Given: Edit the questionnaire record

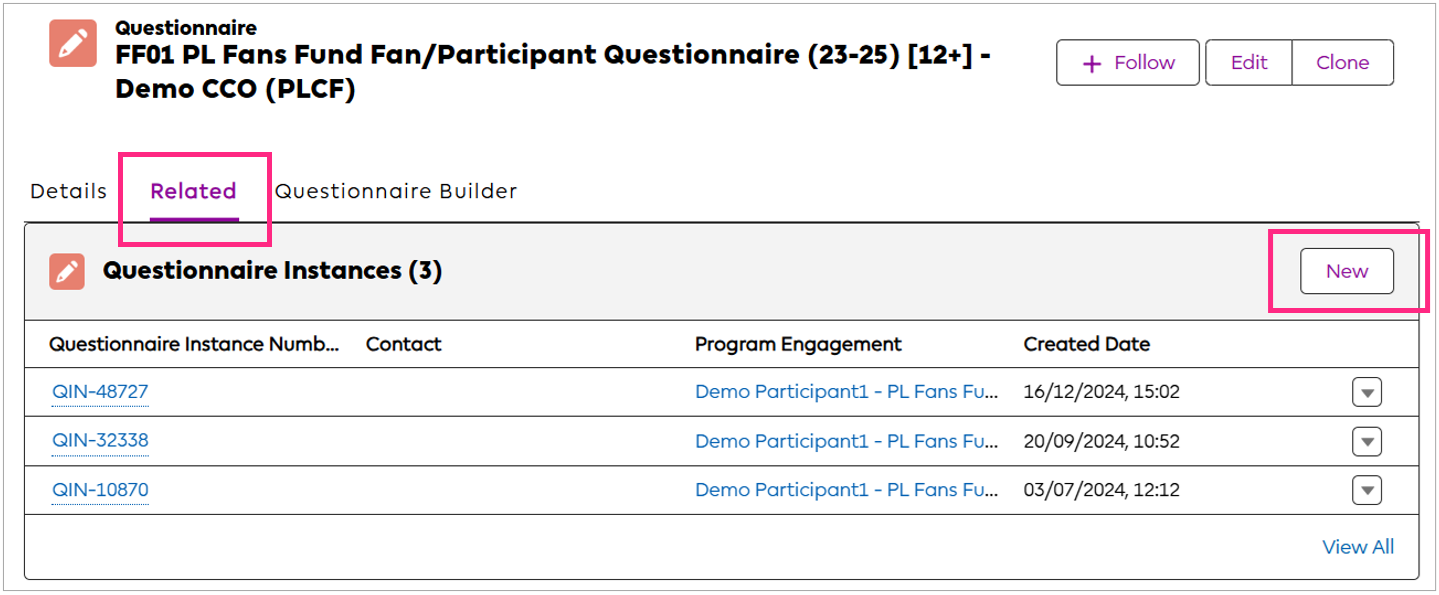Looking at the screenshot, I should coord(1247,62).
